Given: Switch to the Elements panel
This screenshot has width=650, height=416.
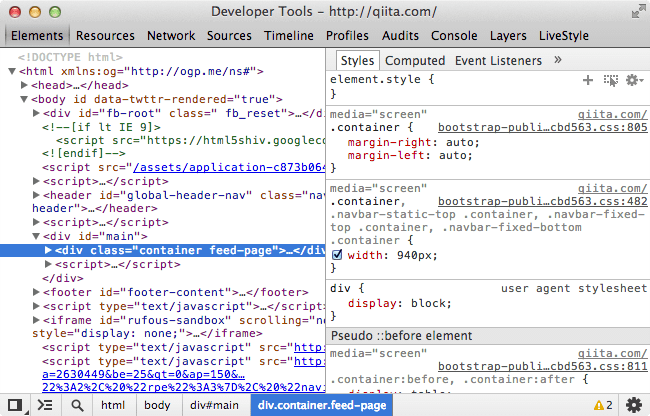Looking at the screenshot, I should [x=37, y=36].
